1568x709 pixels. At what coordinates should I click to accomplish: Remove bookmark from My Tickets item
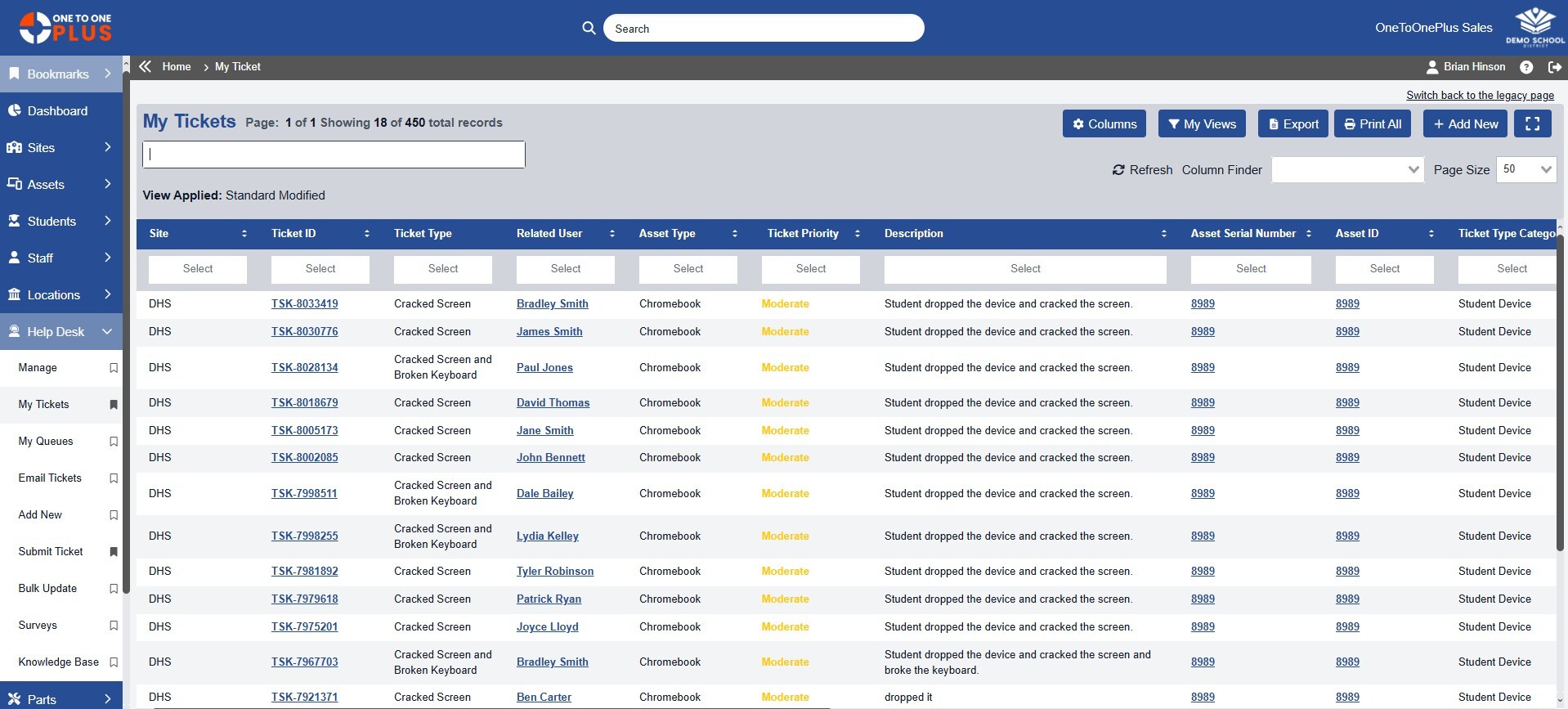pos(114,405)
